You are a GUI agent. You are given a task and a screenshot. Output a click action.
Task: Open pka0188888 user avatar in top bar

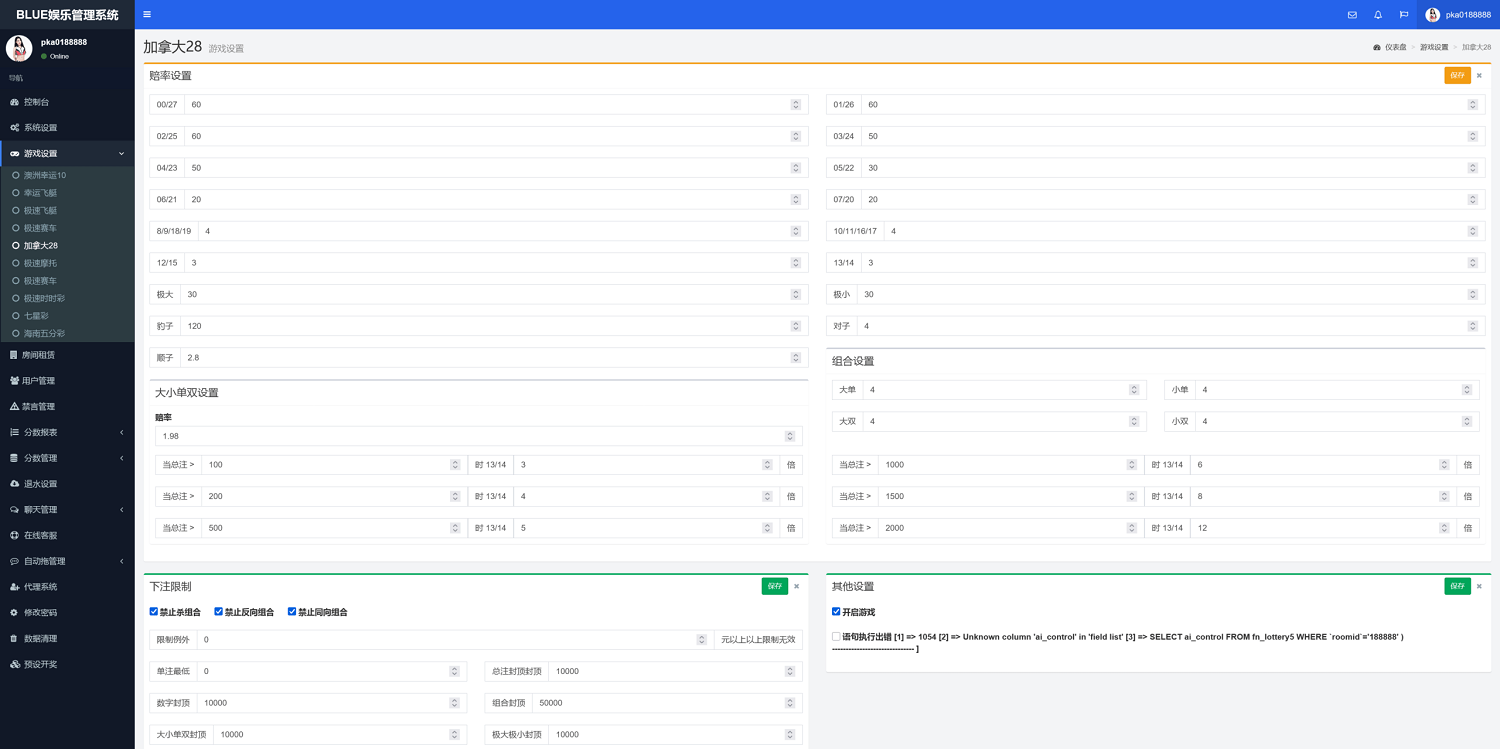tap(1432, 15)
